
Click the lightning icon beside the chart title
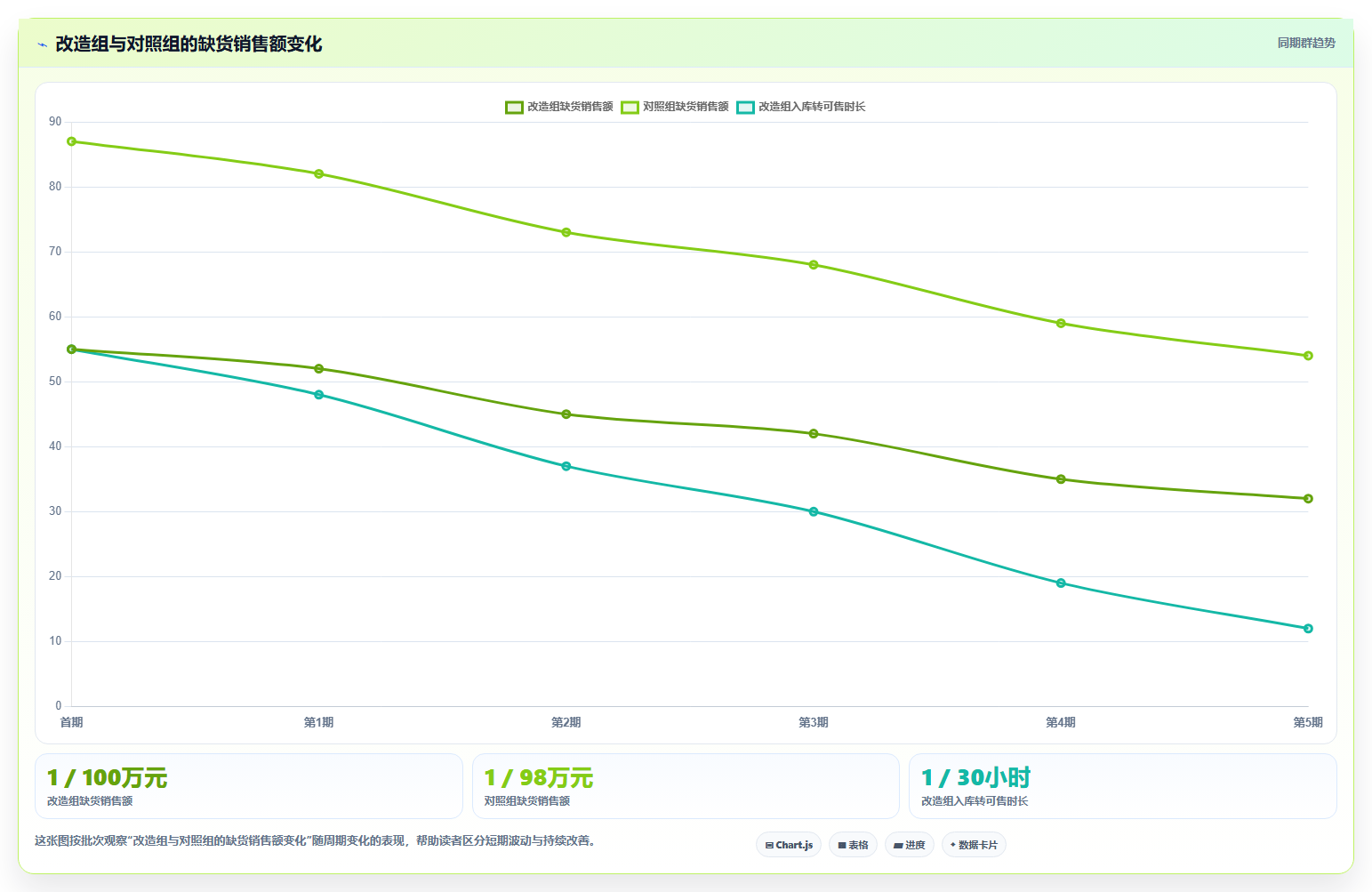pyautogui.click(x=42, y=44)
